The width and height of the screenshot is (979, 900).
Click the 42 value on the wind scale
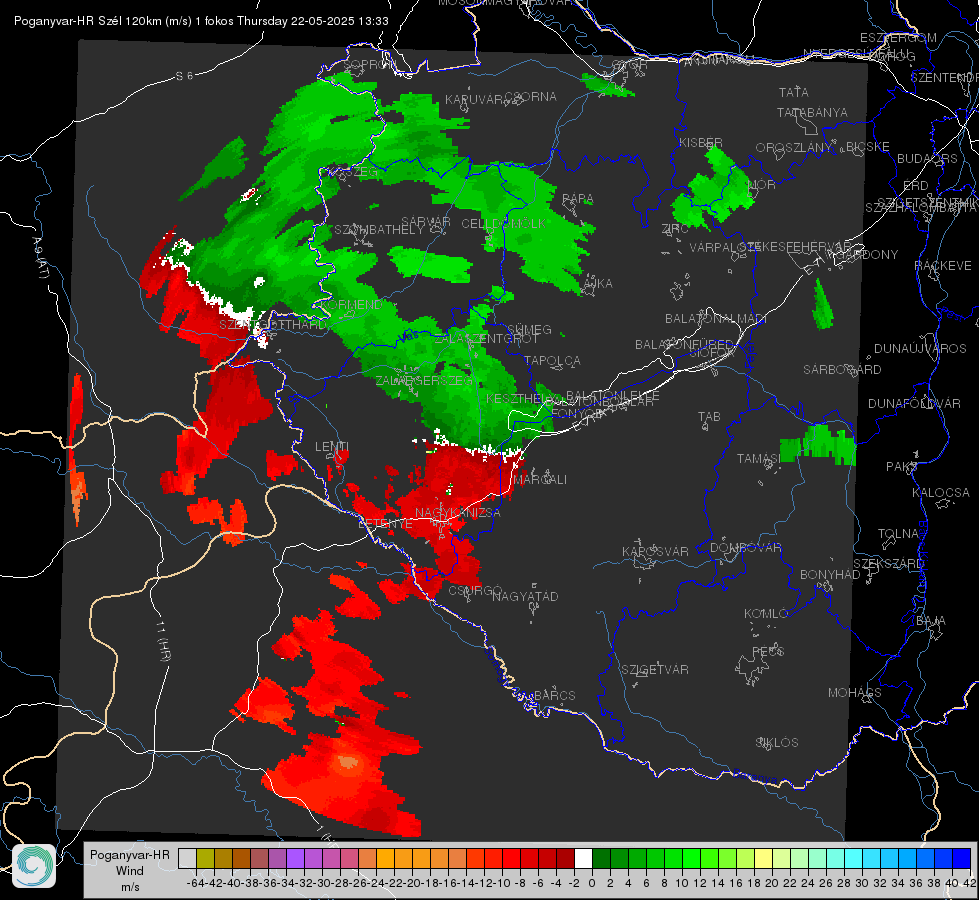(x=969, y=883)
